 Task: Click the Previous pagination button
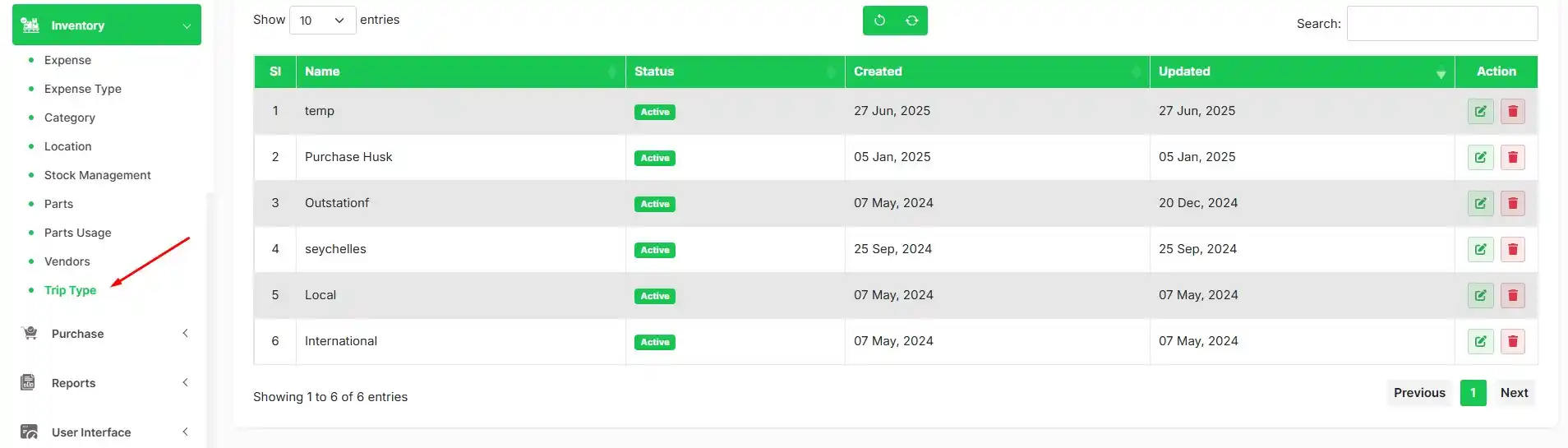(1418, 393)
